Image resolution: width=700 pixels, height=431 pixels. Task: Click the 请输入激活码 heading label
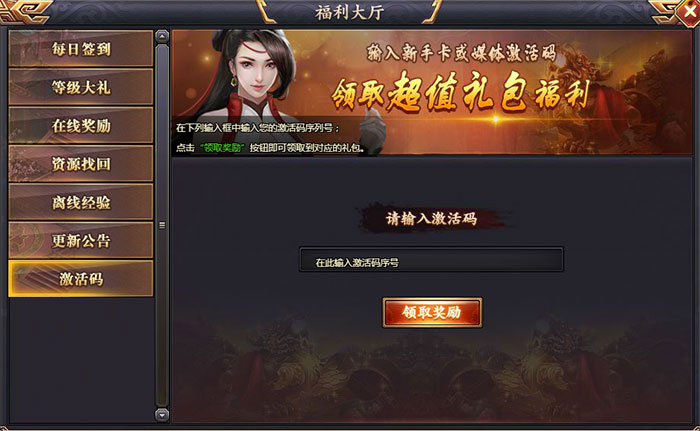tap(431, 218)
